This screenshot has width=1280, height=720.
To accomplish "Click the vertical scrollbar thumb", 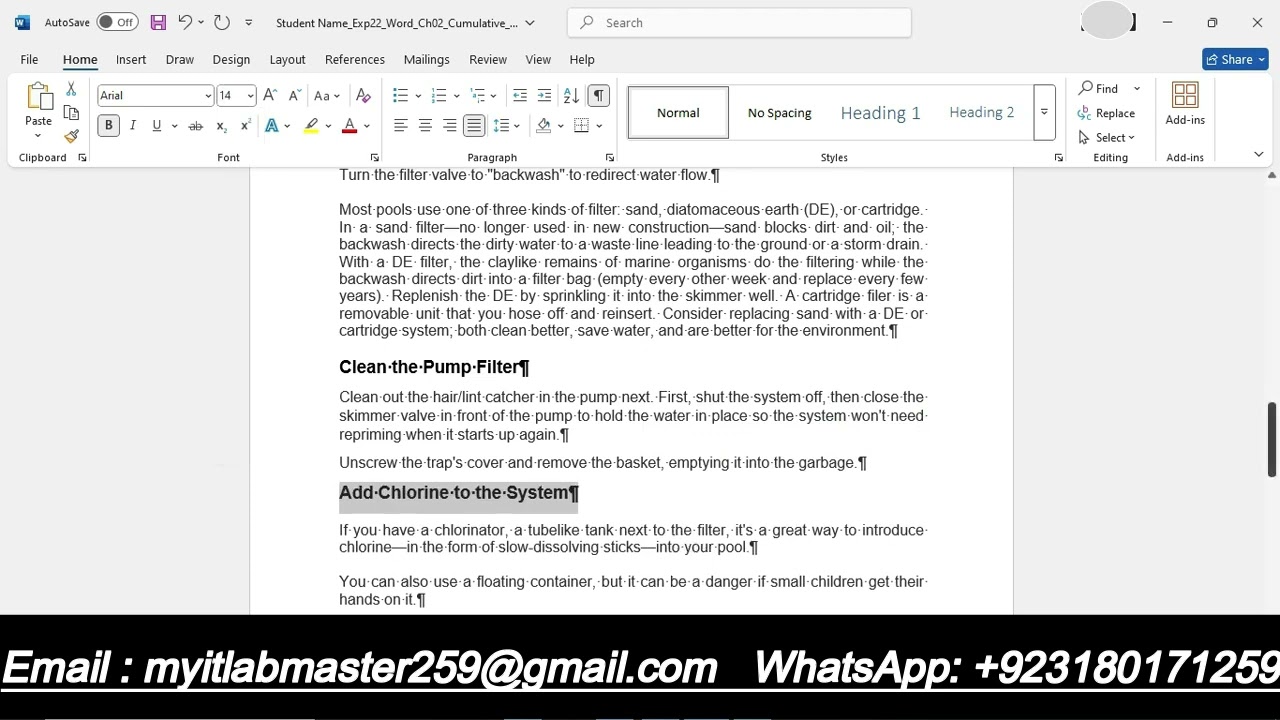I will 1271,440.
